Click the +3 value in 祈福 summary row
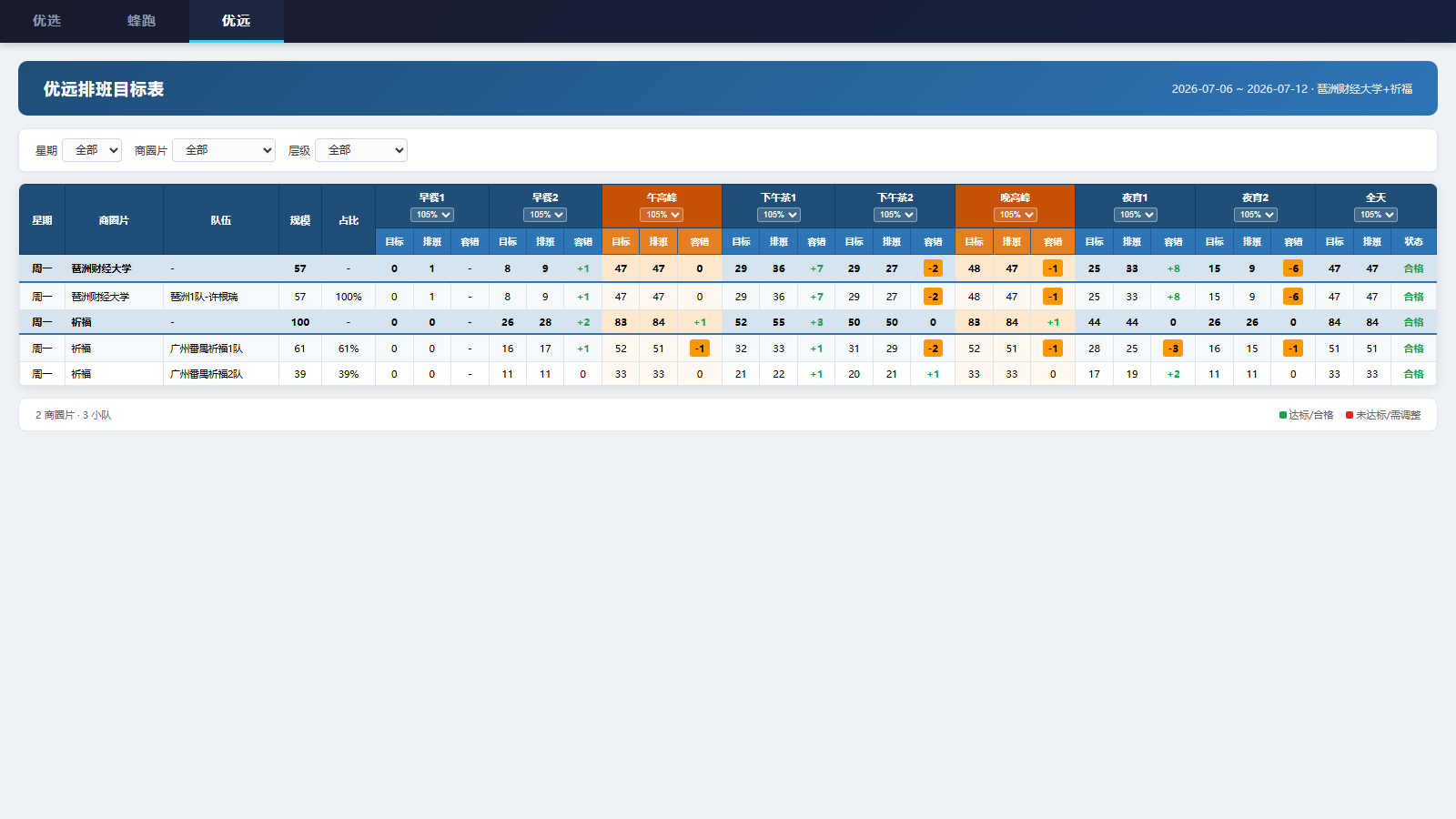The height and width of the screenshot is (819, 1456). (x=816, y=322)
